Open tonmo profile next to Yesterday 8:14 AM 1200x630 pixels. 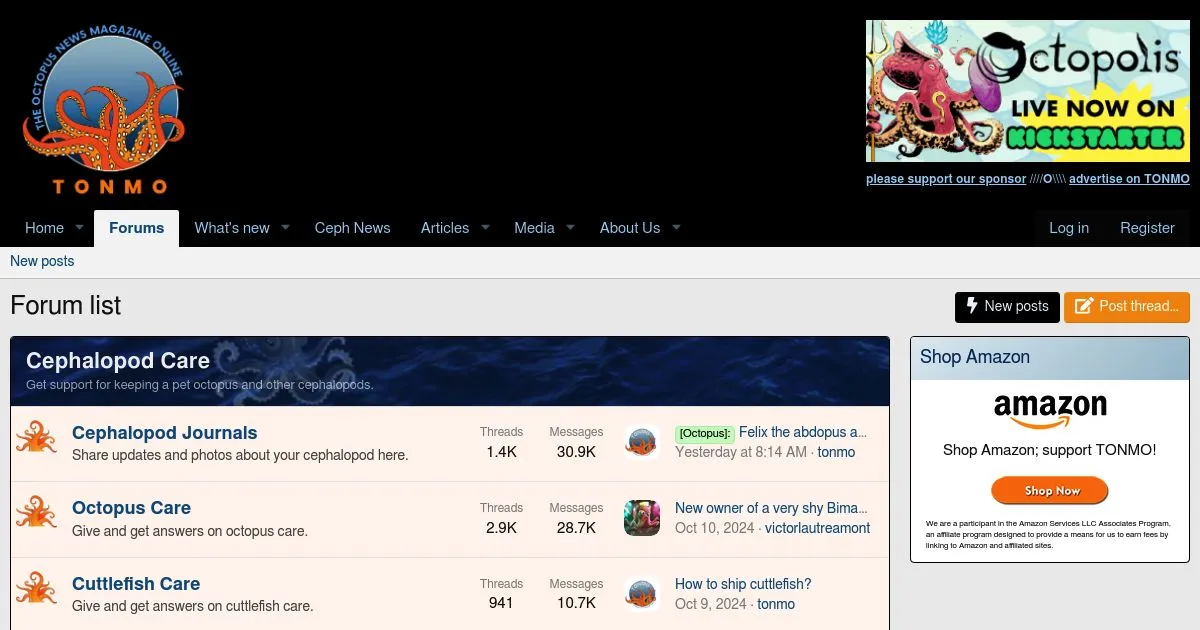[x=836, y=452]
